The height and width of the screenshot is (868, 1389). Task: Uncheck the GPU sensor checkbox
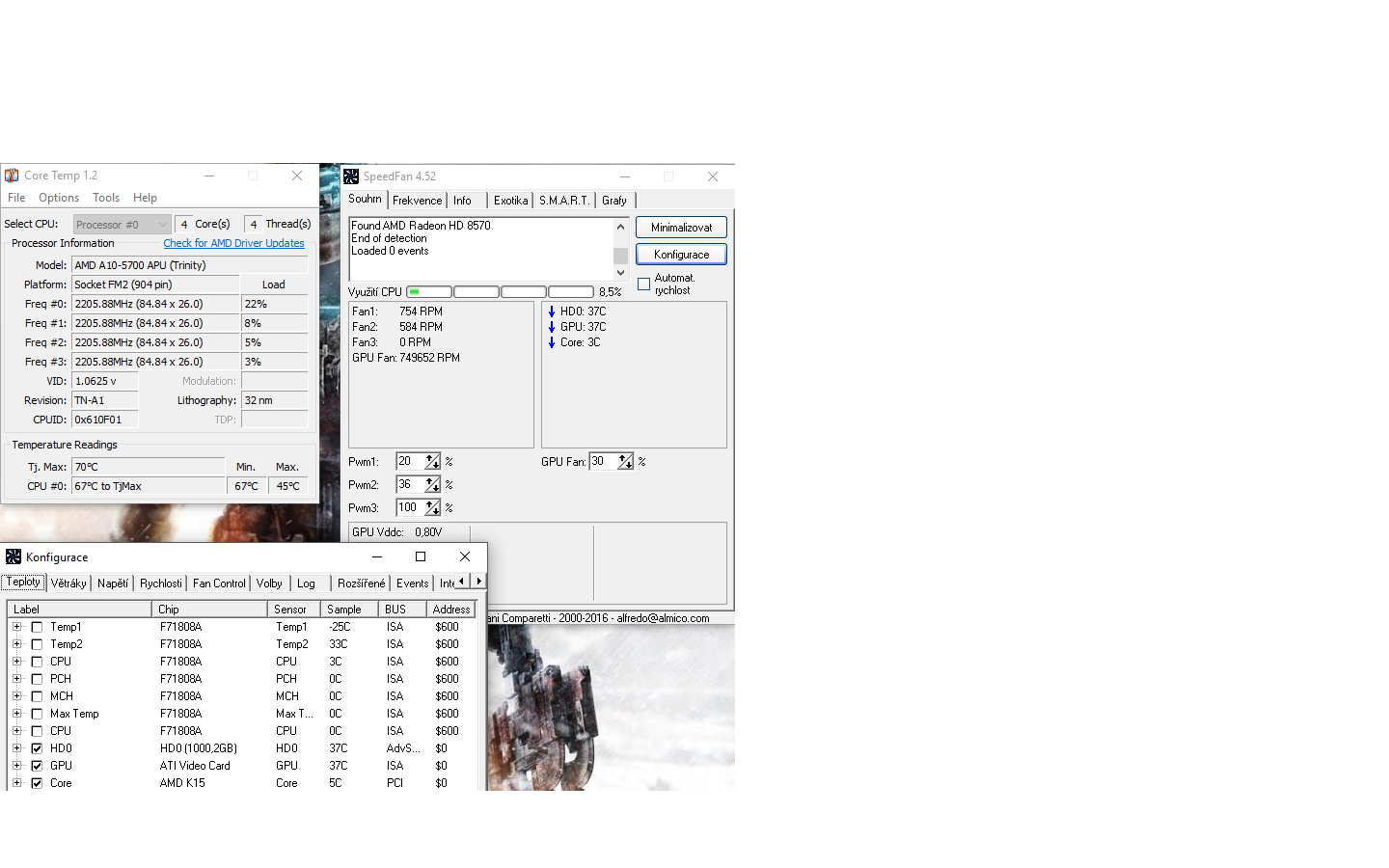37,766
